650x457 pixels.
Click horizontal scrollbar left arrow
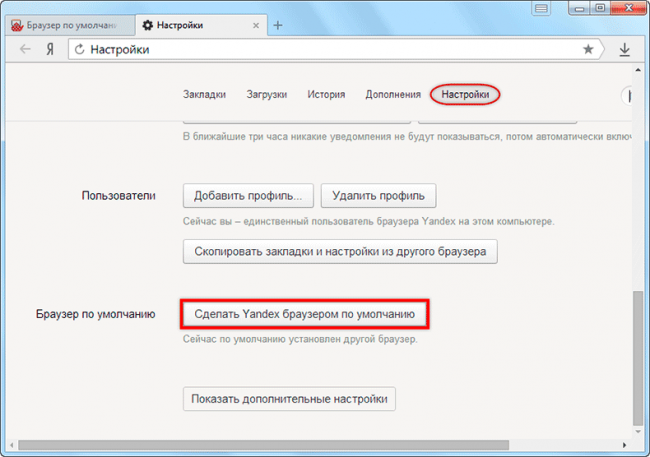[x=12, y=445]
